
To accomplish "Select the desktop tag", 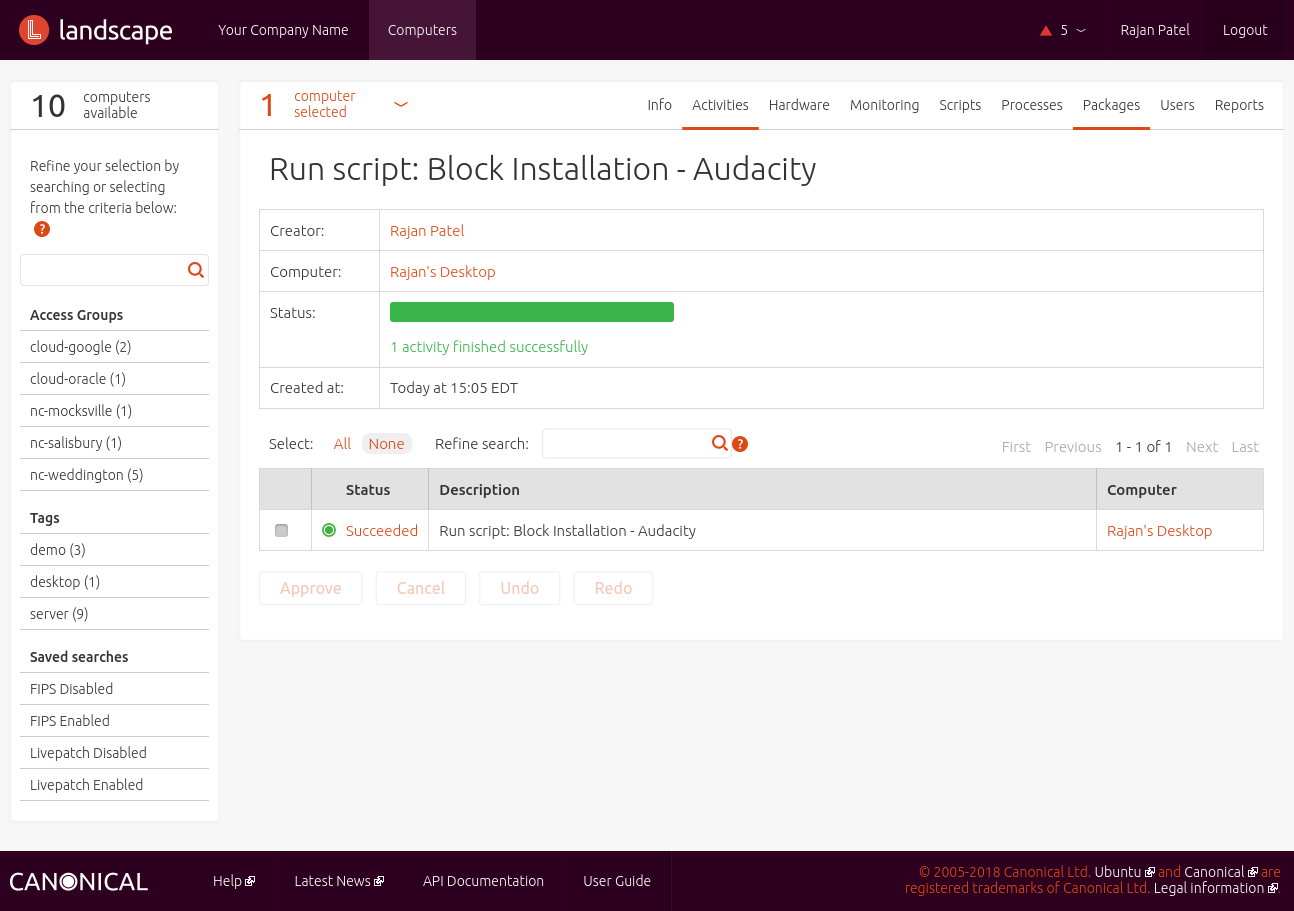I will (65, 582).
